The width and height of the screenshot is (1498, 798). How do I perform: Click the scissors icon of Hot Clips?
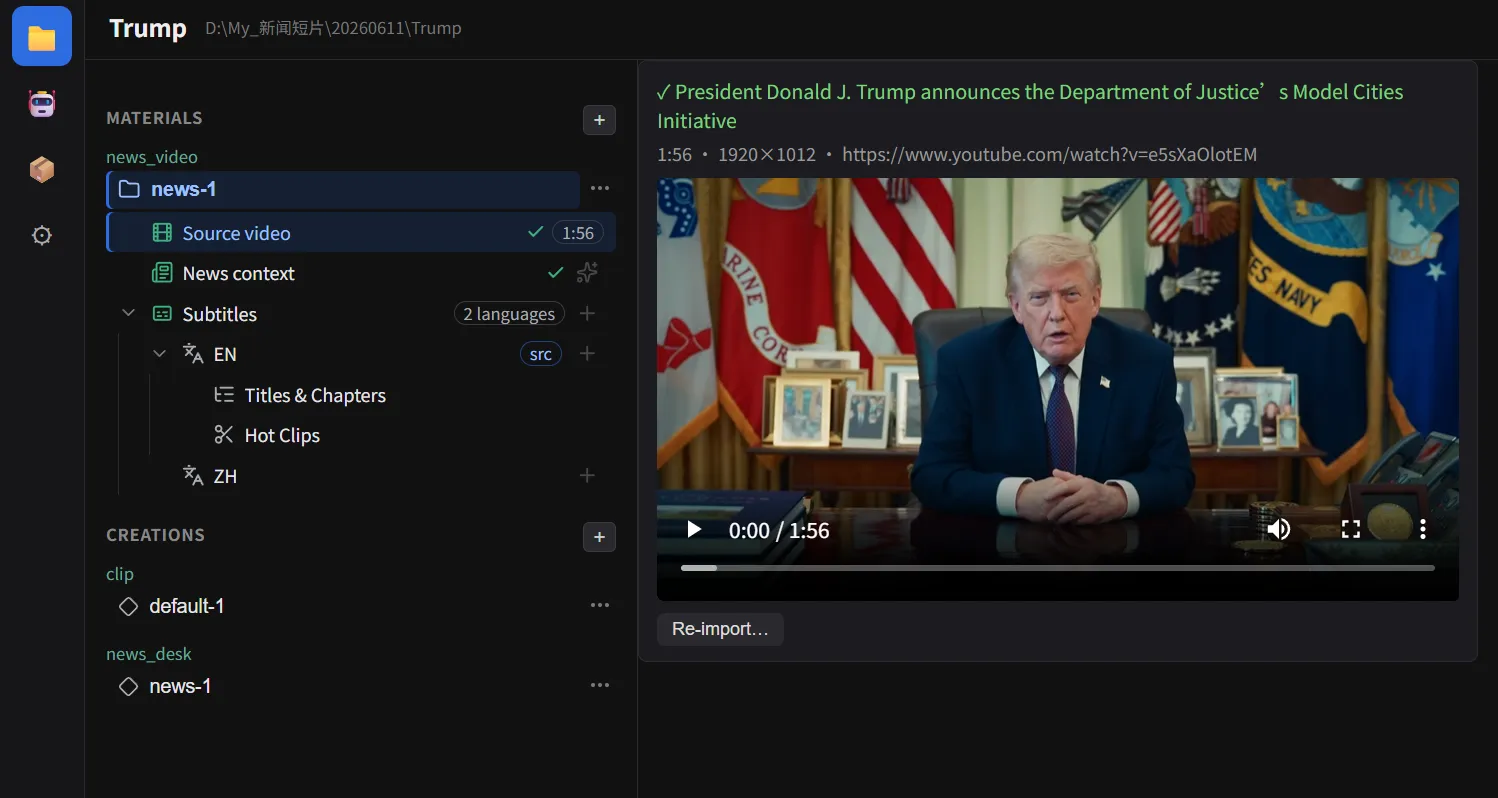(x=224, y=435)
